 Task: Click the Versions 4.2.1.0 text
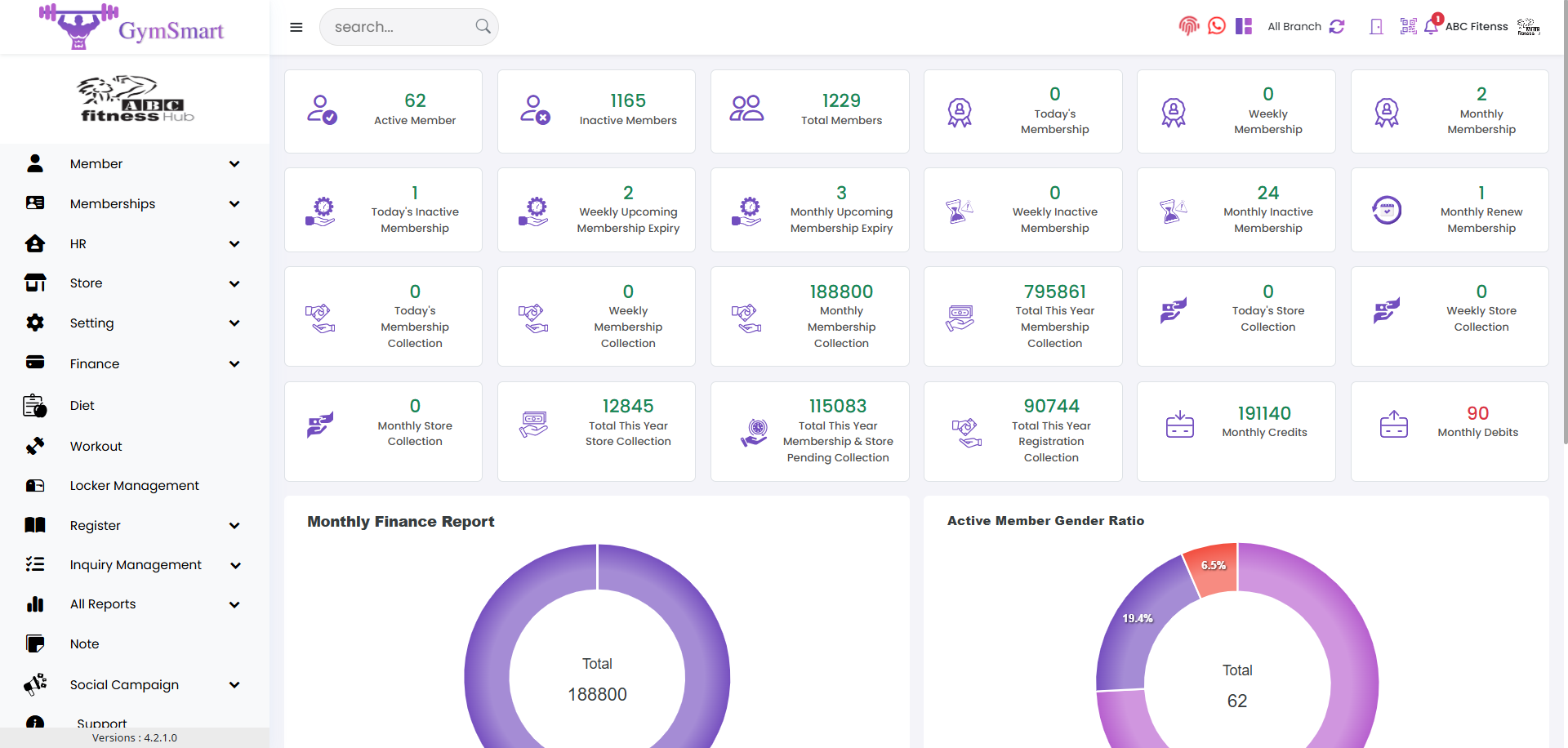tap(135, 737)
